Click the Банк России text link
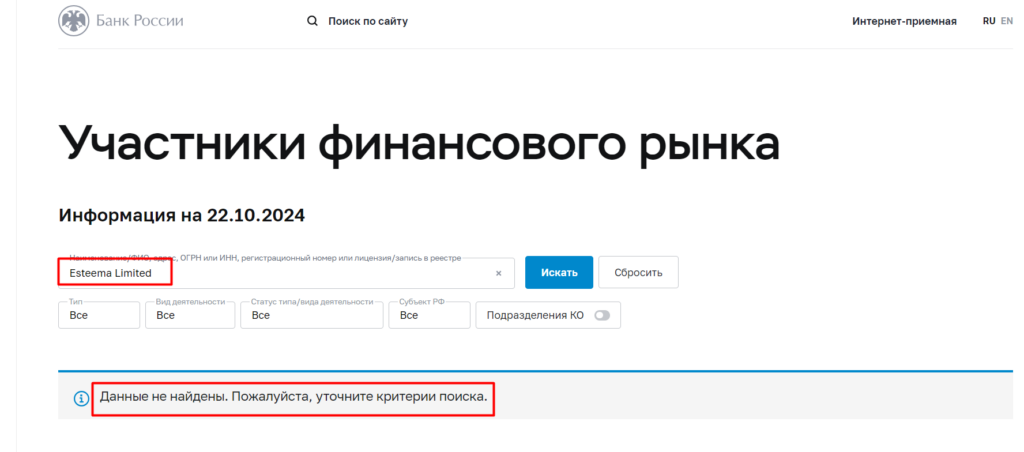Screen dimensions: 1024x452 (140, 21)
